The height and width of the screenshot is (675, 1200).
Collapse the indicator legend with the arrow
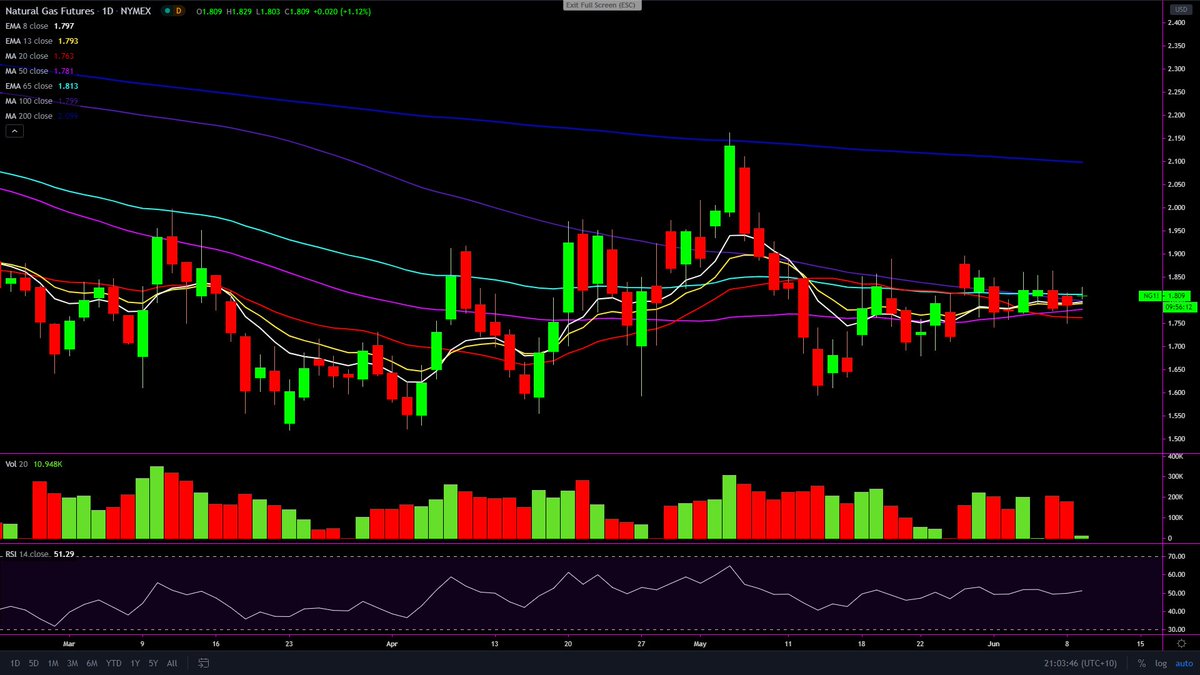coord(14,130)
